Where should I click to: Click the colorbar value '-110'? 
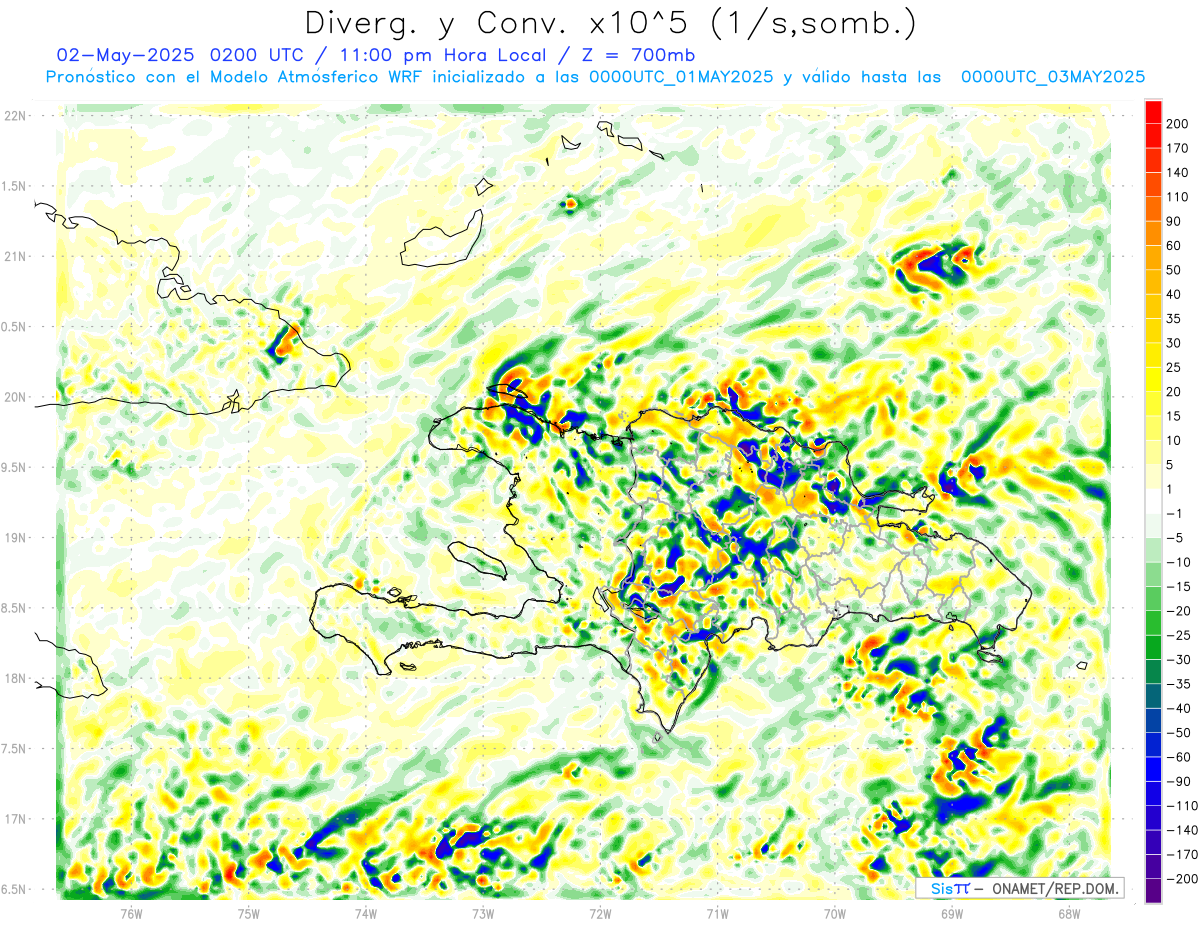click(1180, 806)
